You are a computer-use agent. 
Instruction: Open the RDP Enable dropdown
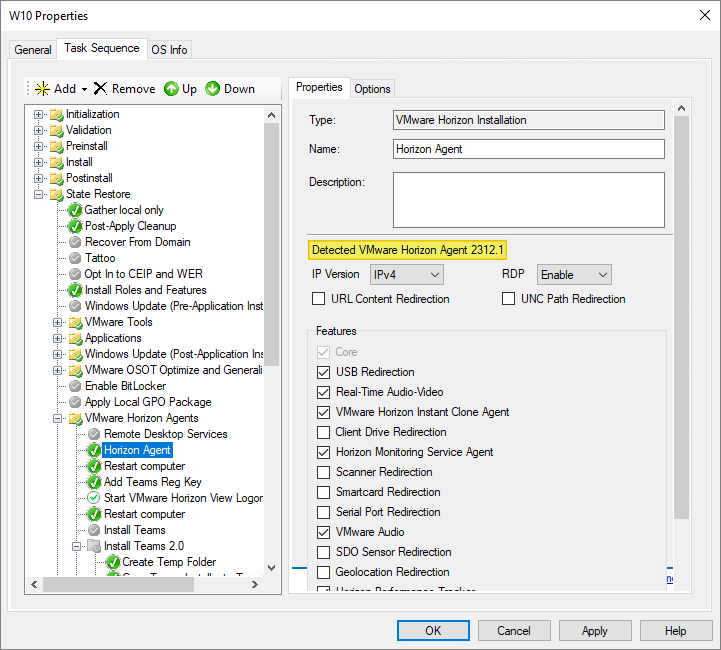click(x=574, y=274)
